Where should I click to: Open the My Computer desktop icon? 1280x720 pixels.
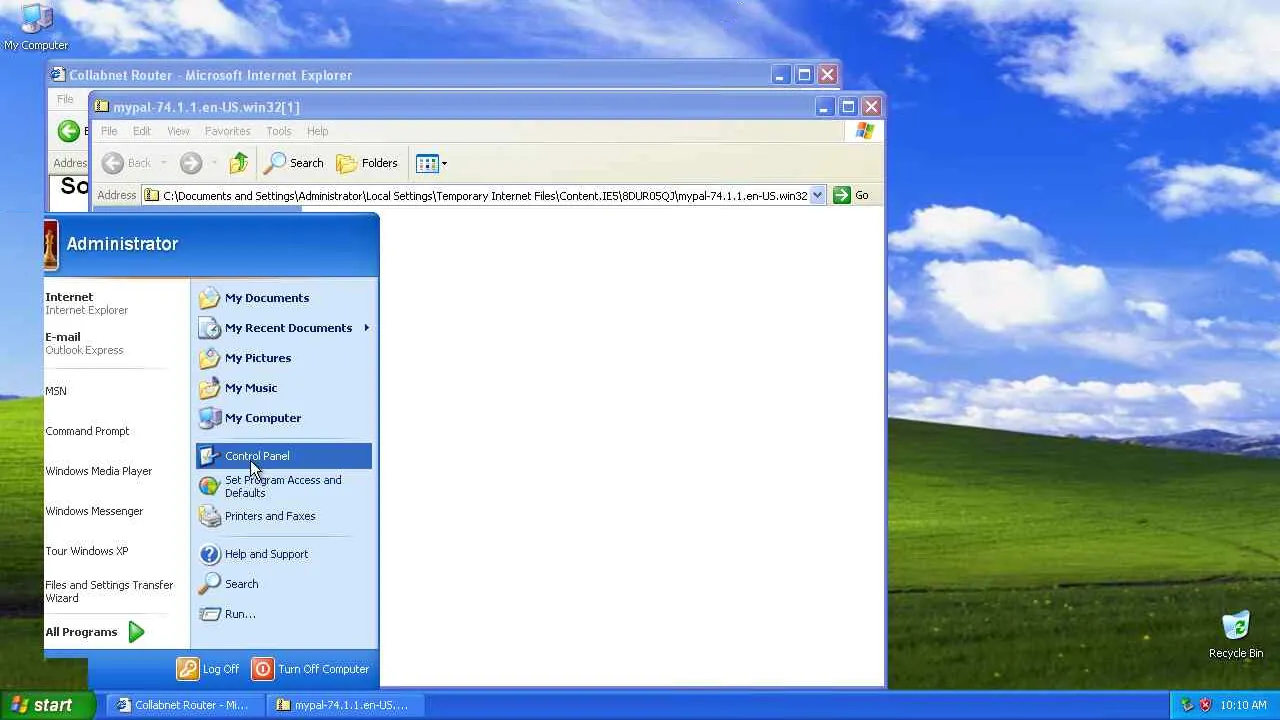[x=36, y=27]
